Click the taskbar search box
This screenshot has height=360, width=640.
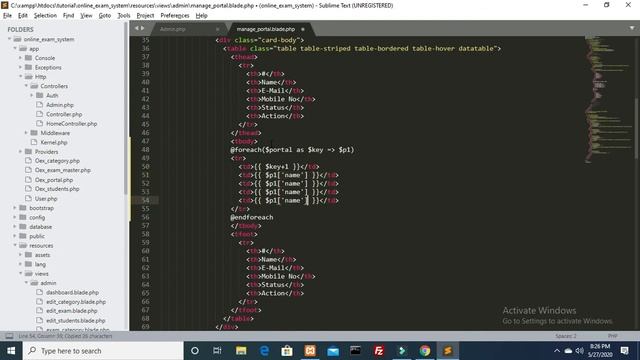(103, 351)
